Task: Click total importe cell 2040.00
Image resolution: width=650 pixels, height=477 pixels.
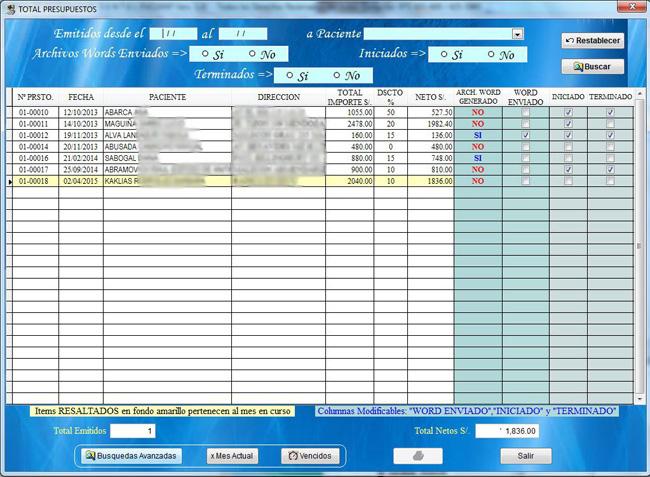Action: (x=349, y=181)
